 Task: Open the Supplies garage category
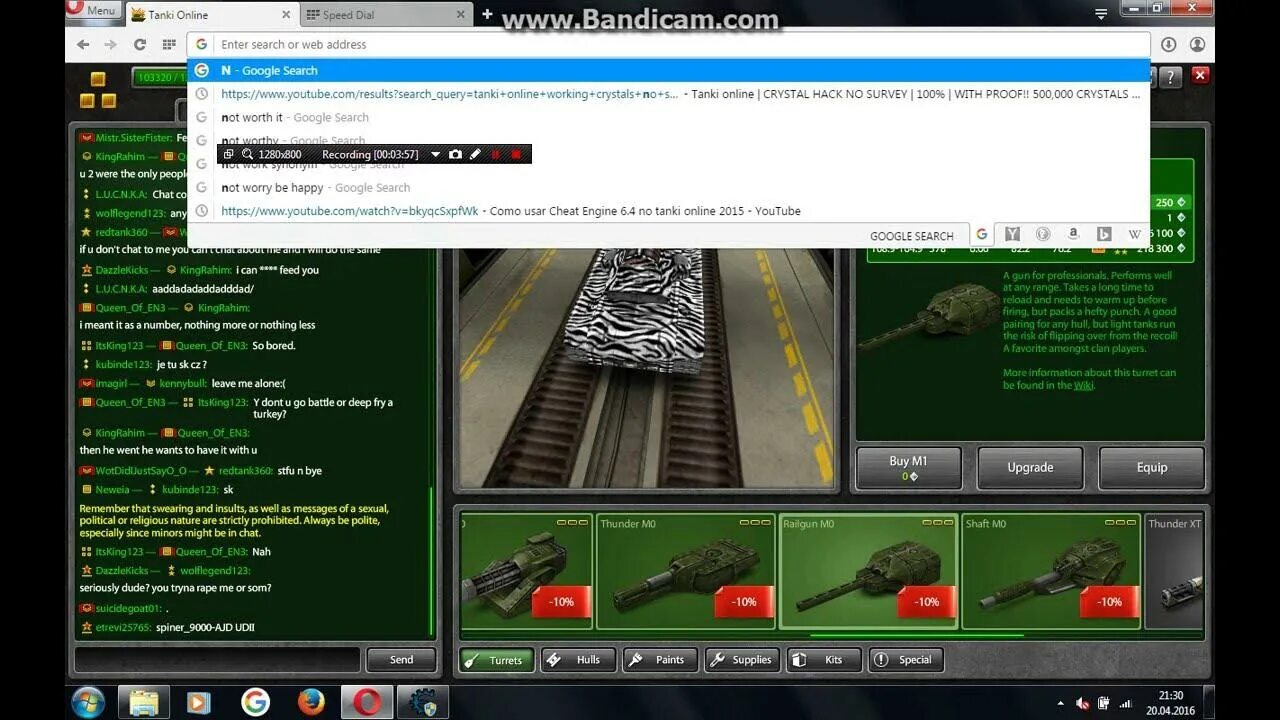click(x=742, y=660)
